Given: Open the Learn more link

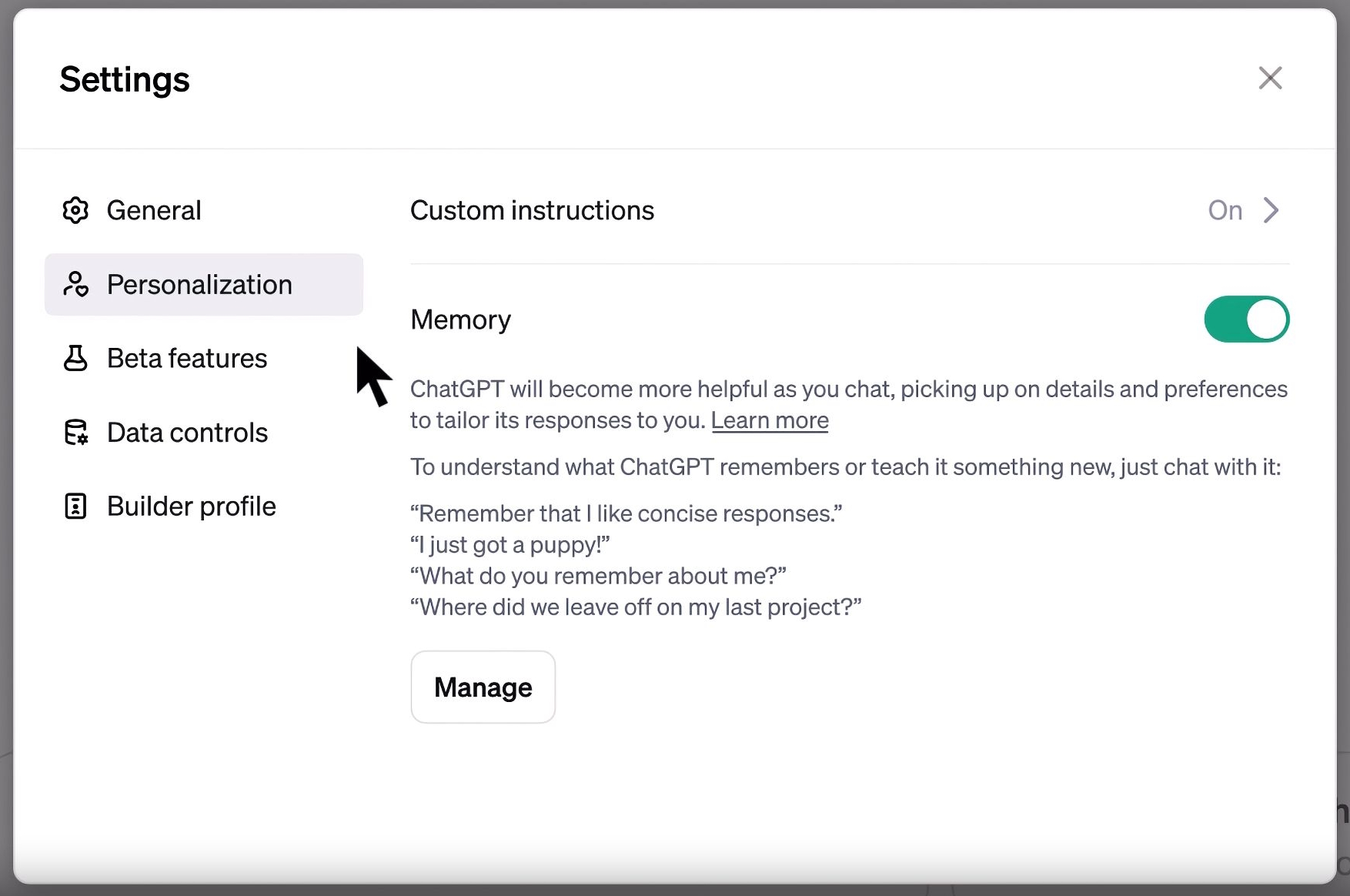Looking at the screenshot, I should [770, 420].
